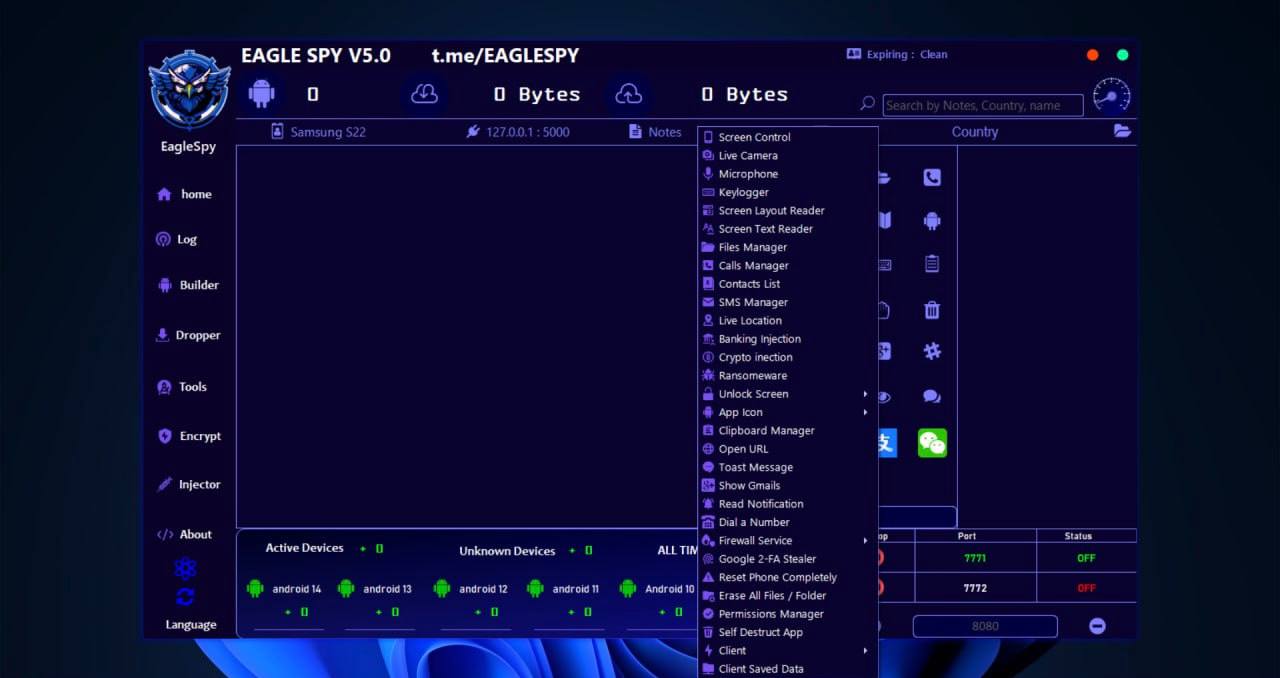Open SMS Manager from menu
The width and height of the screenshot is (1280, 678).
788,302
